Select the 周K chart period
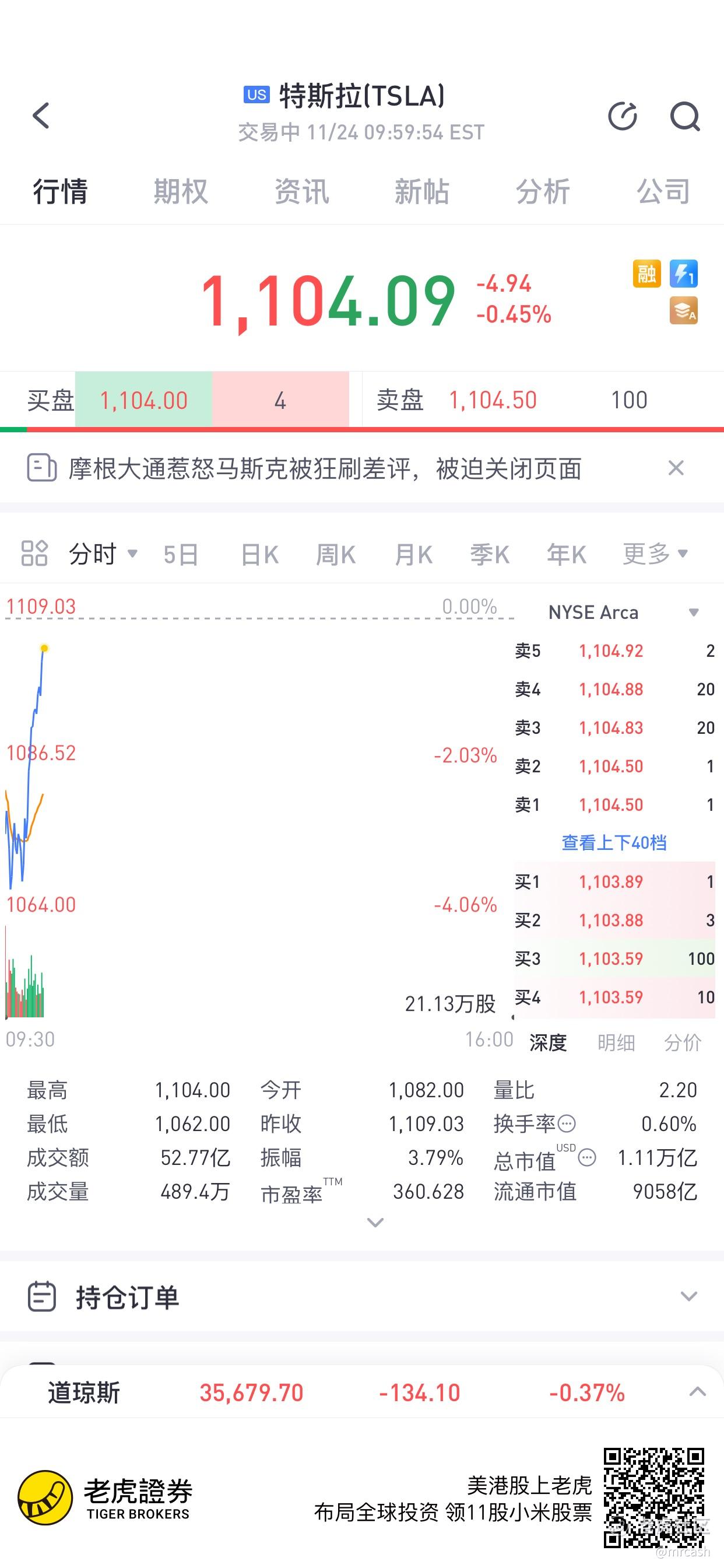Viewport: 724px width, 1568px height. [x=336, y=555]
